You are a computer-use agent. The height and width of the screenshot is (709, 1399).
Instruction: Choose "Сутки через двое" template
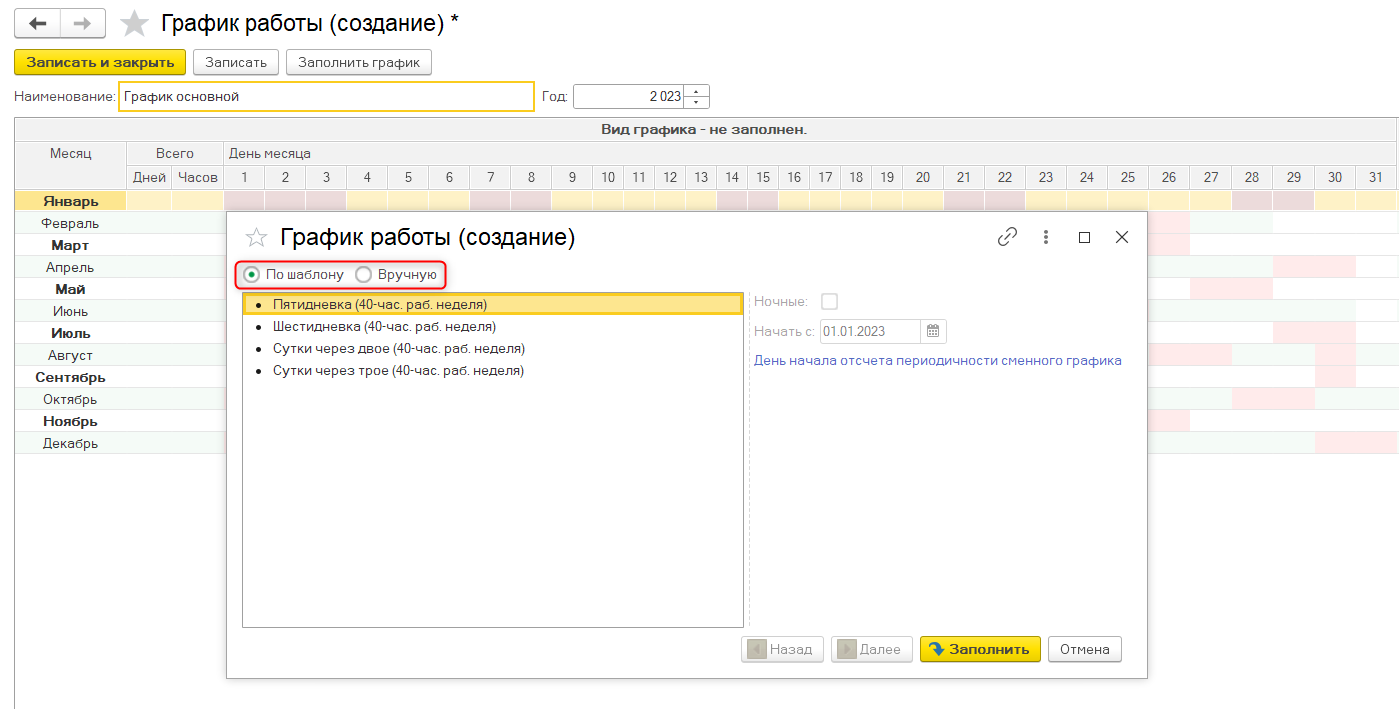398,348
